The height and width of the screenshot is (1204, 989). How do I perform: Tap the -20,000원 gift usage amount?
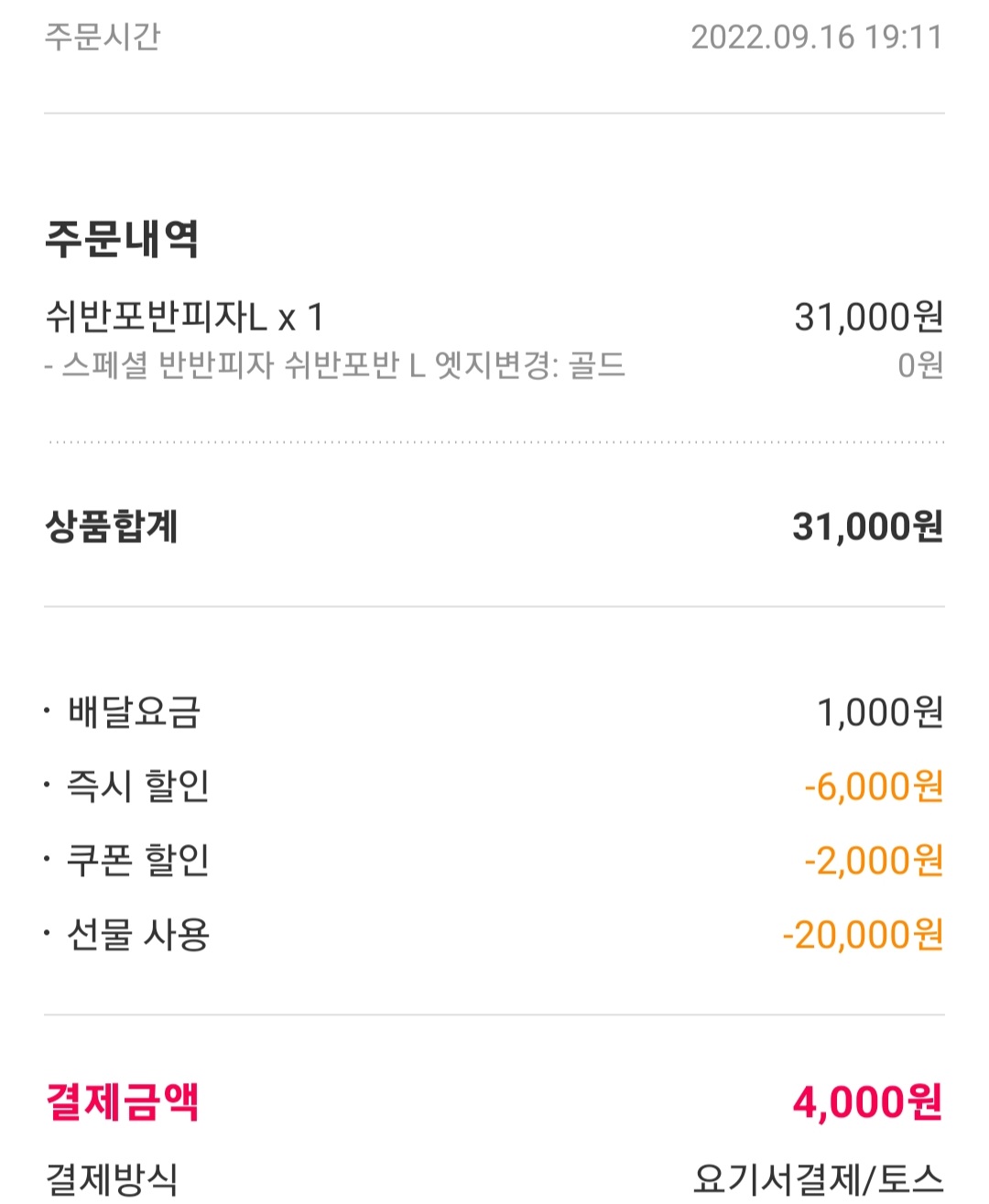point(863,935)
